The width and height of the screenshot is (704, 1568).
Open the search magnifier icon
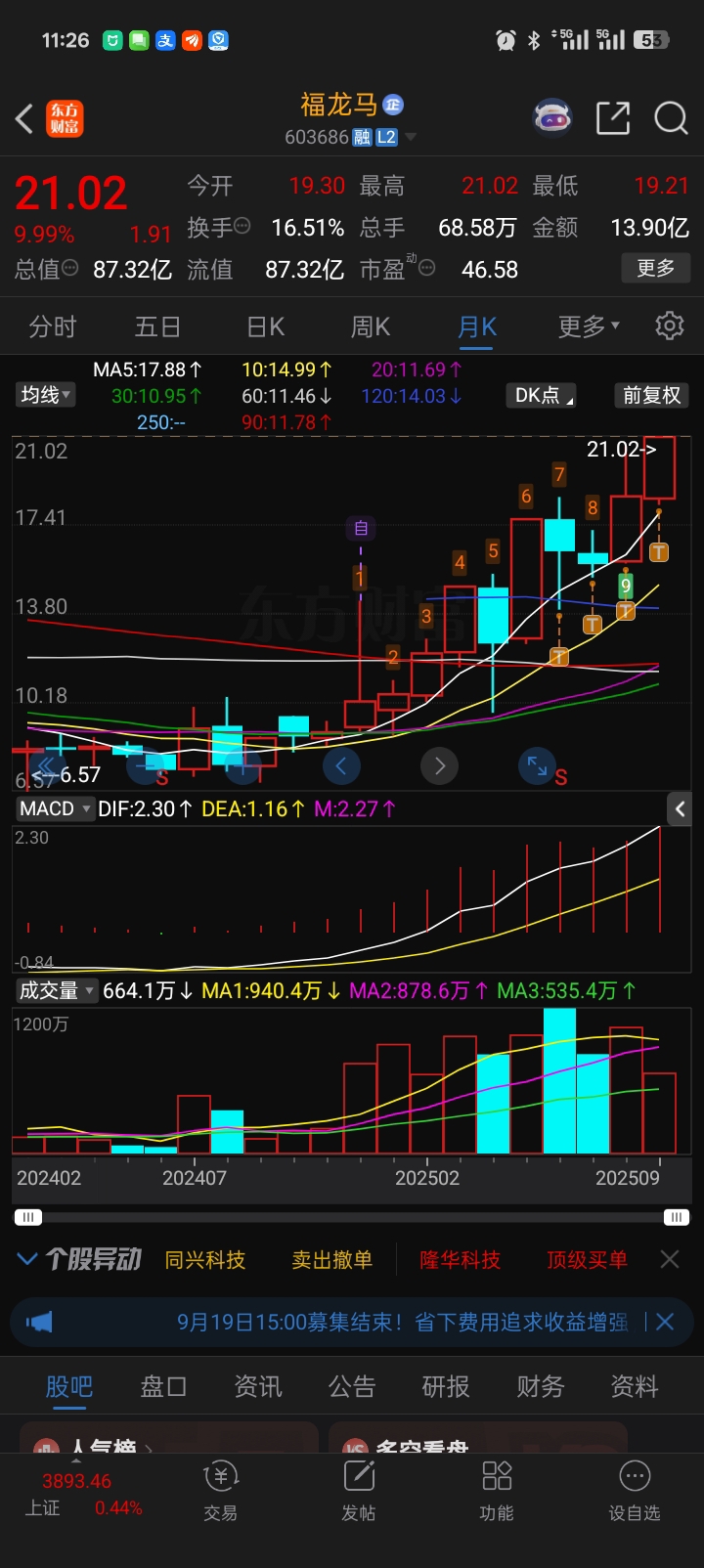(x=671, y=118)
